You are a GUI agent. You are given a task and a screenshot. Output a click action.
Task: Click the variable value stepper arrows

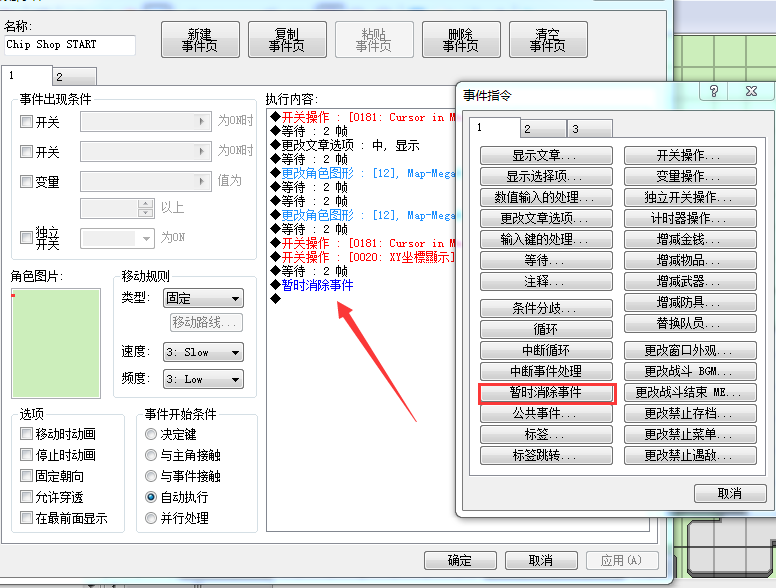pos(146,208)
